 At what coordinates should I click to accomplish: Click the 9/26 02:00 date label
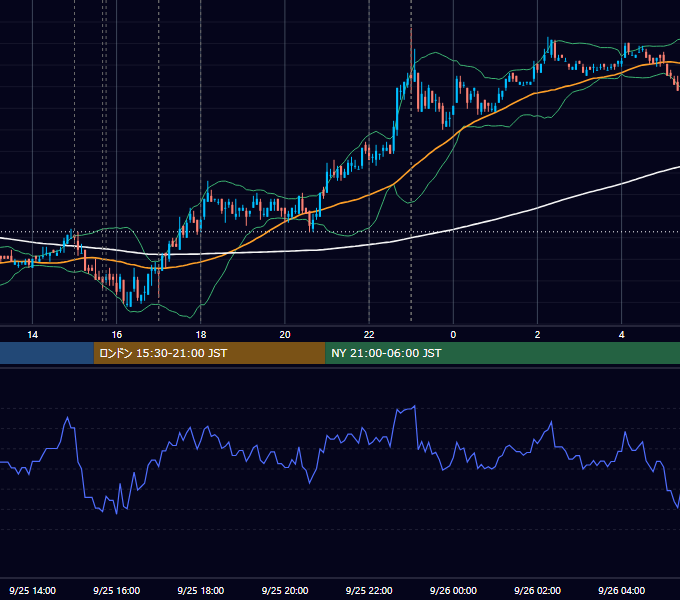(537, 590)
